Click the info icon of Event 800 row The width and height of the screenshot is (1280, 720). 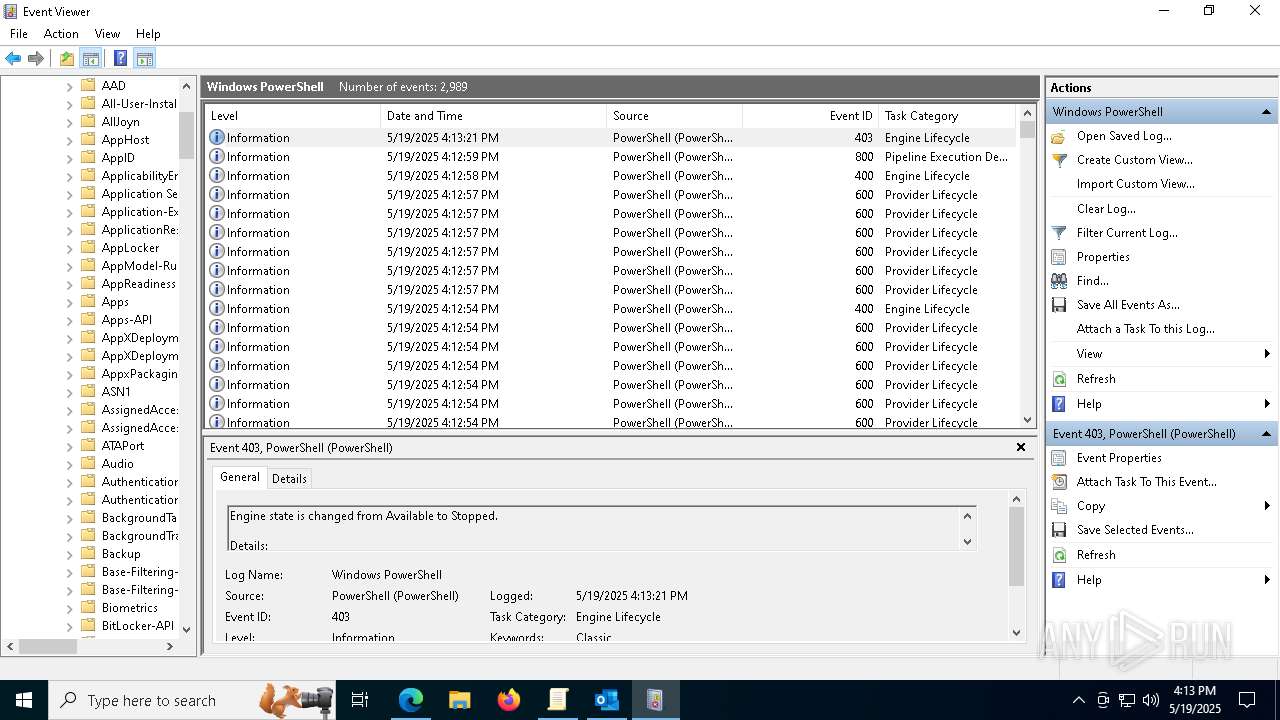216,157
